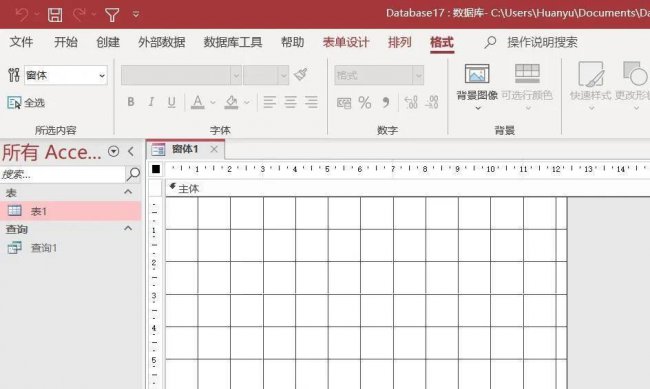Select the 窗体1 document tab

pos(185,149)
